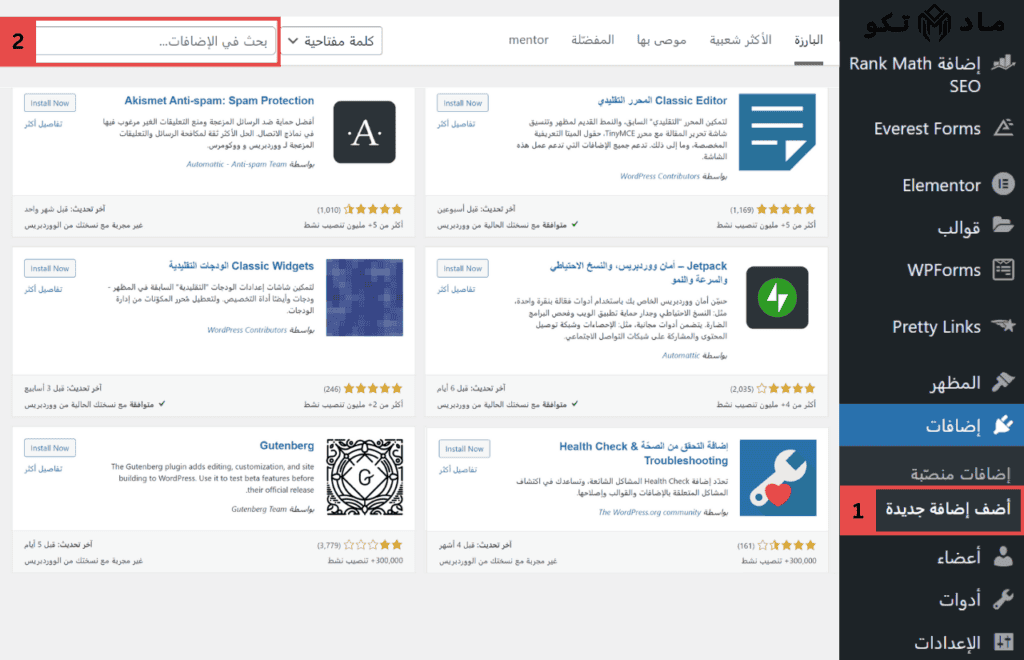Image resolution: width=1024 pixels, height=660 pixels.
Task: Open the إضافات منصّبة submenu item
Action: 960,473
